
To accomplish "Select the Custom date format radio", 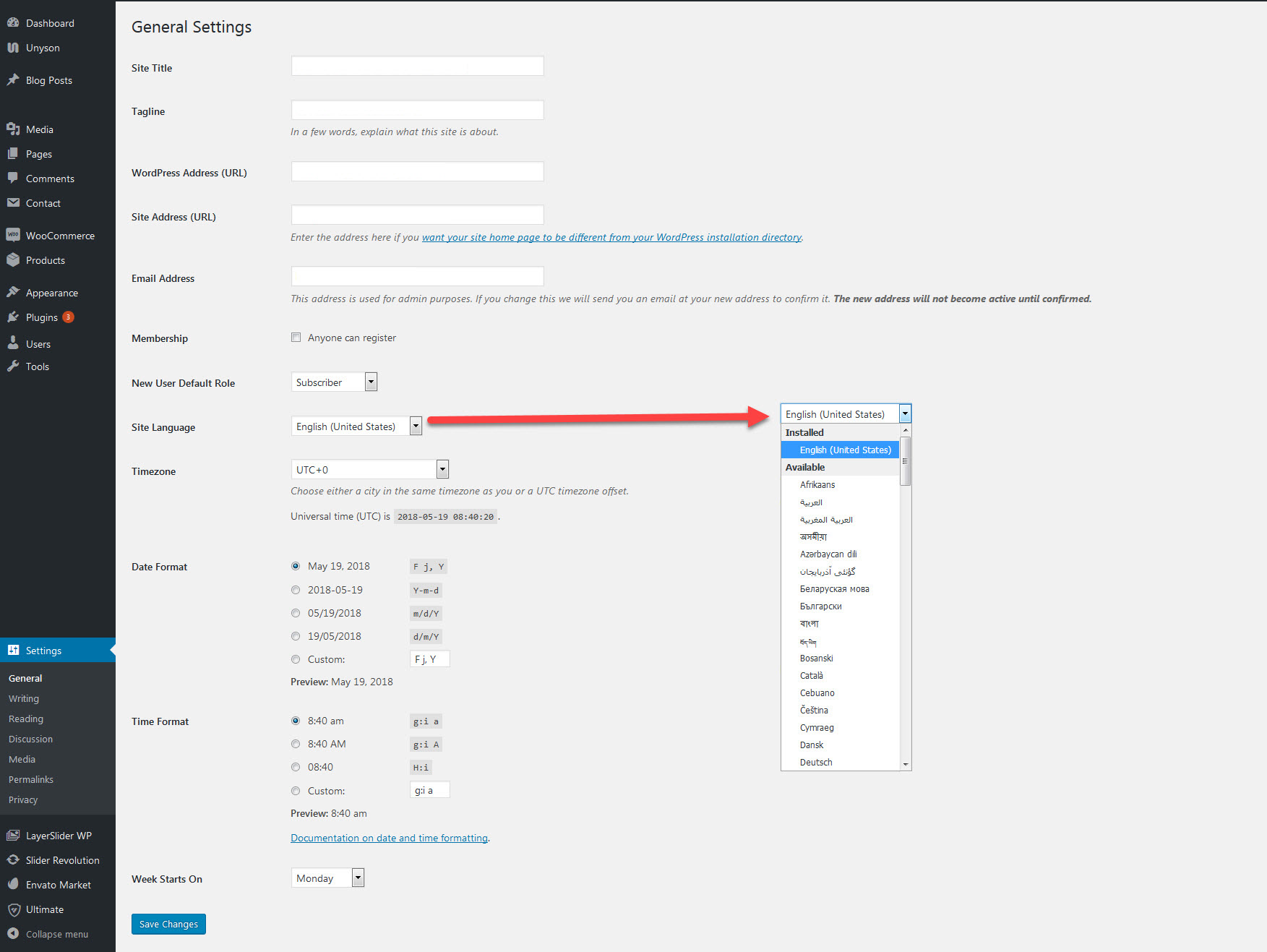I will point(296,659).
